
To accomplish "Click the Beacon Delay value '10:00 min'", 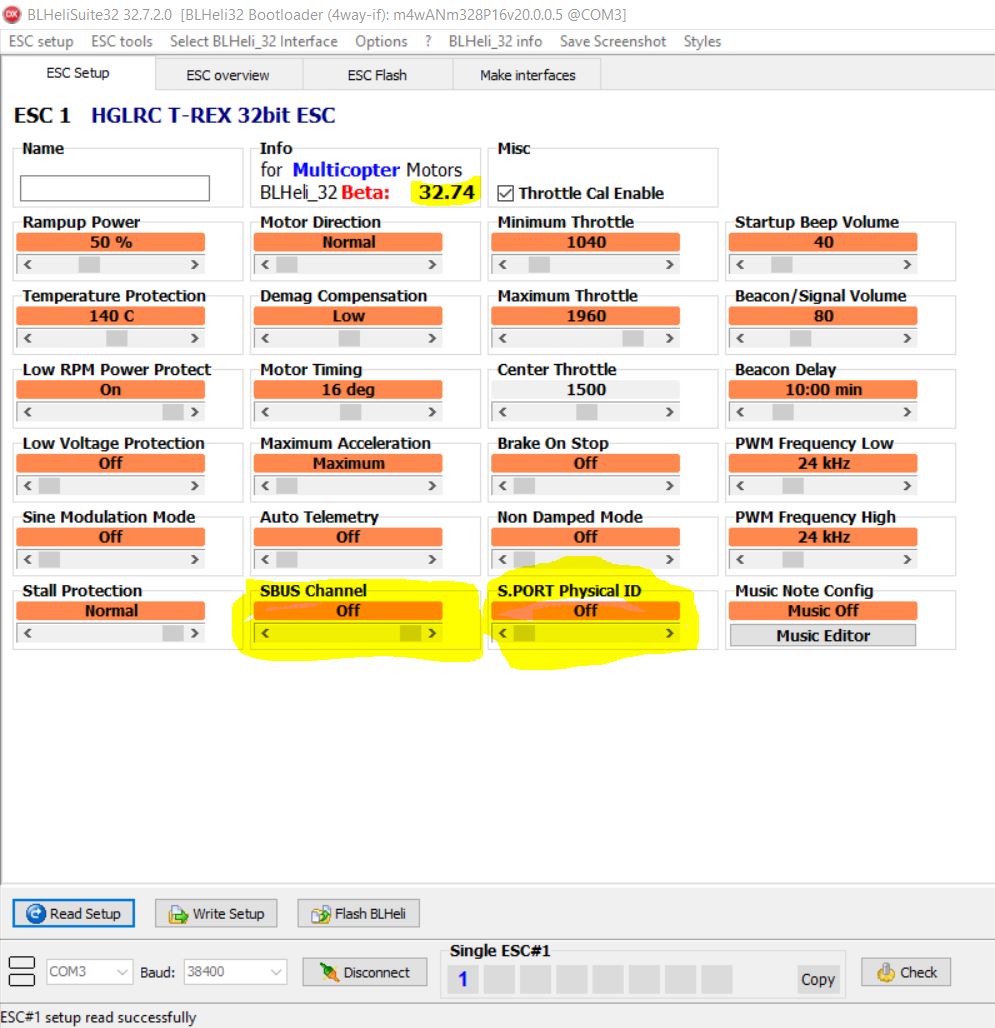I will 823,389.
